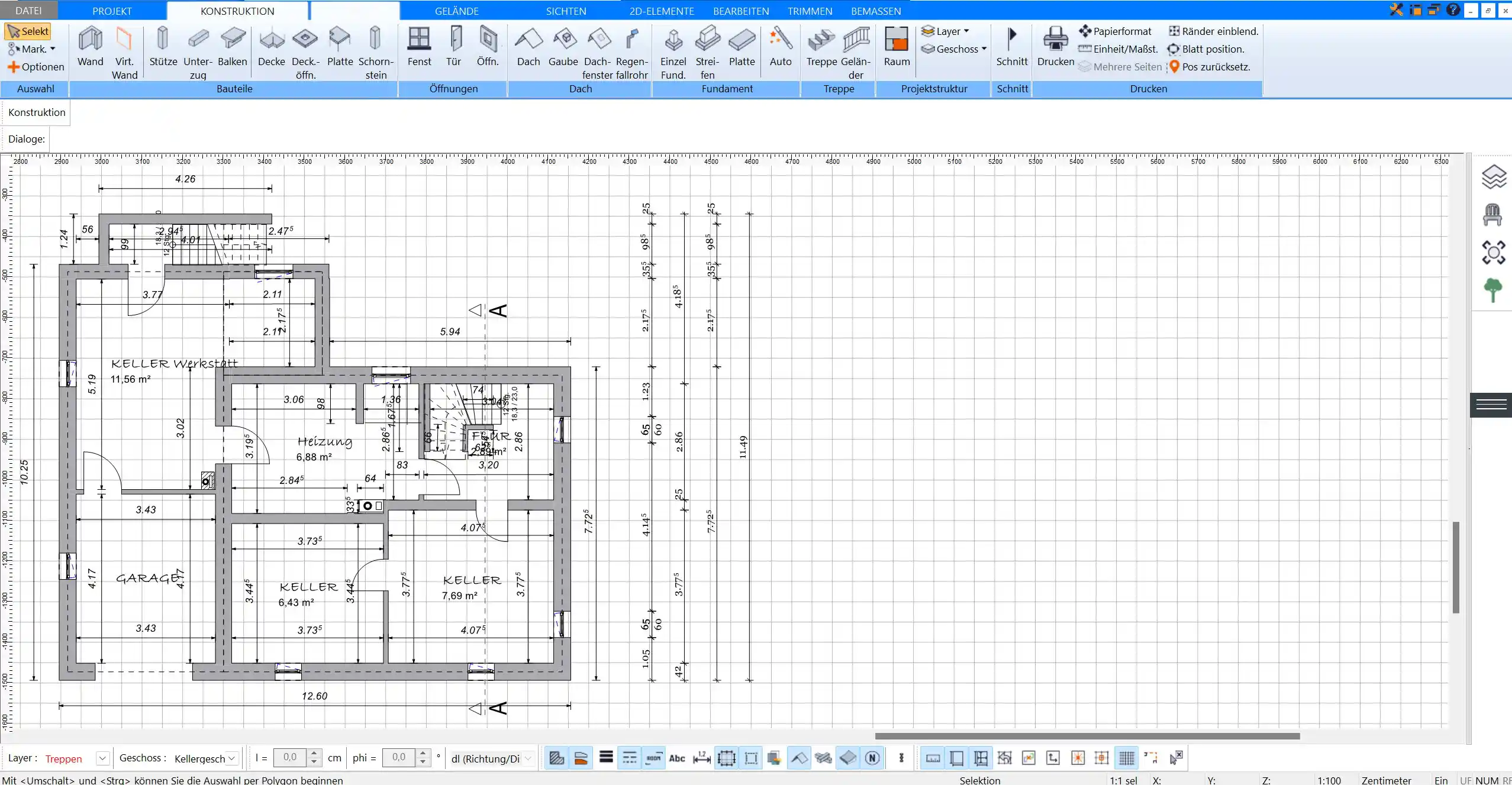Open the GELÄNDE tab

[x=456, y=11]
